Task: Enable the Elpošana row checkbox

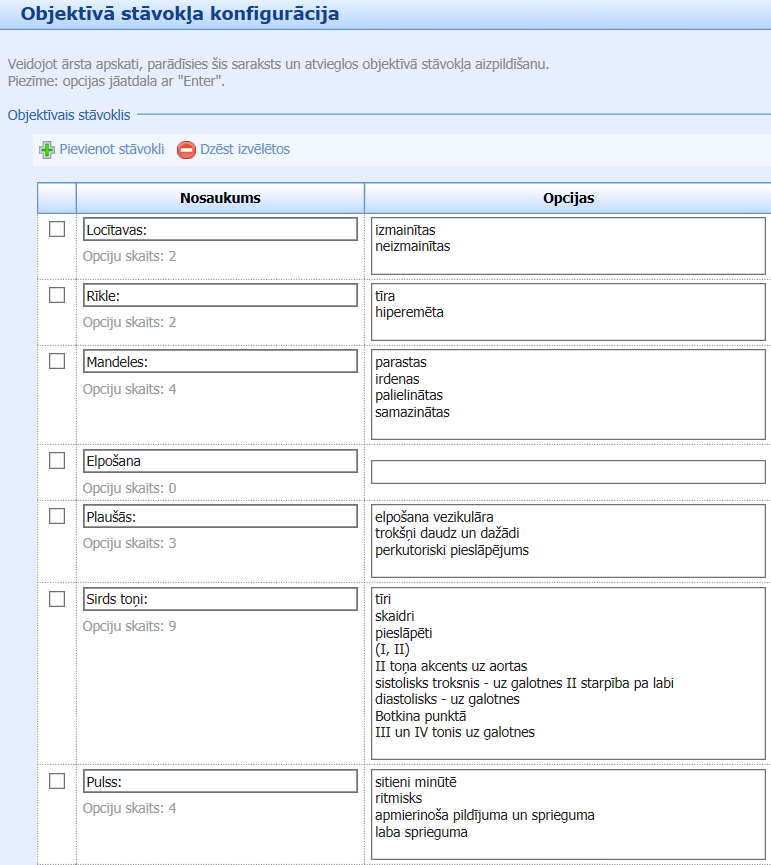Action: (x=57, y=461)
